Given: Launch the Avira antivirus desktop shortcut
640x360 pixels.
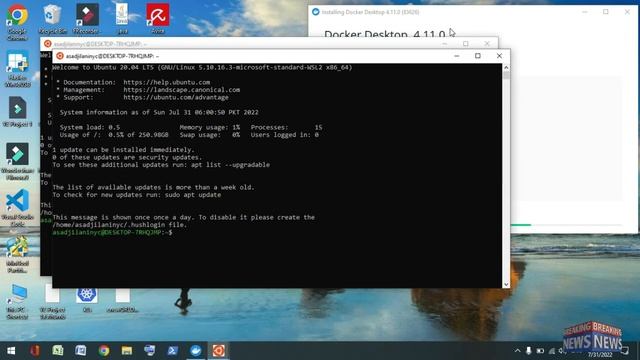Looking at the screenshot, I should 158,19.
